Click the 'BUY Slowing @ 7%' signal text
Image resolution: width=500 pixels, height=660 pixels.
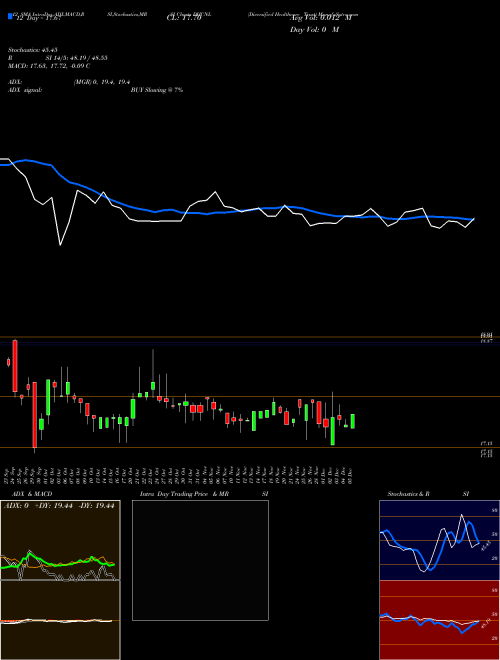[x=157, y=90]
